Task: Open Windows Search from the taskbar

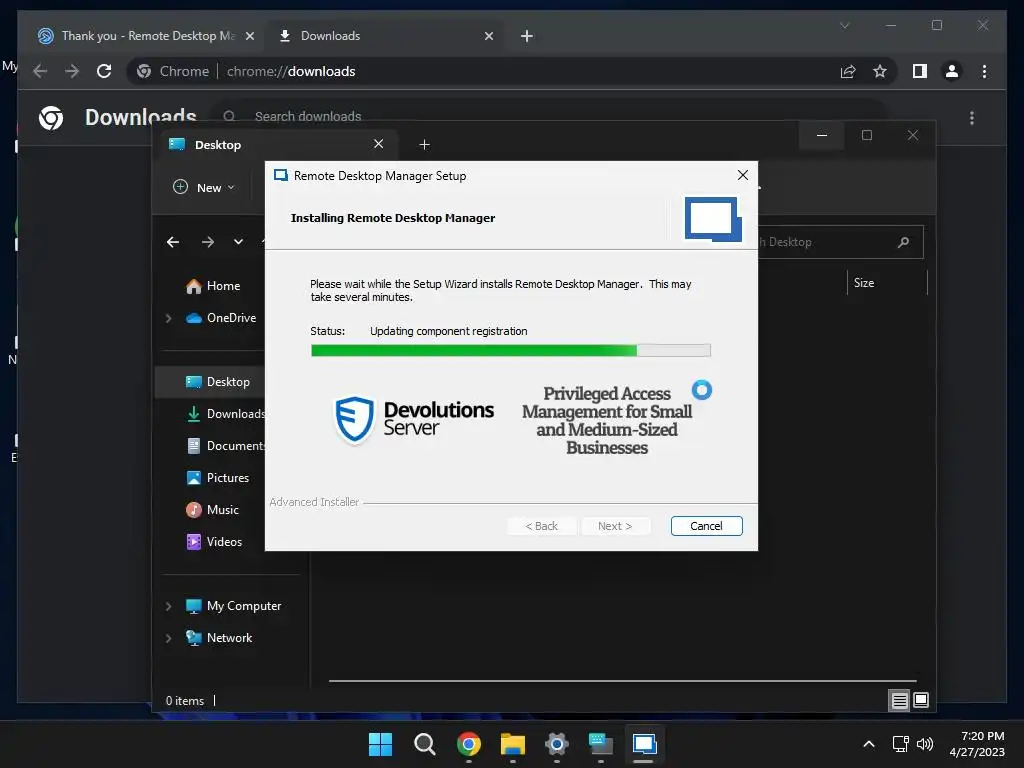Action: click(x=424, y=744)
